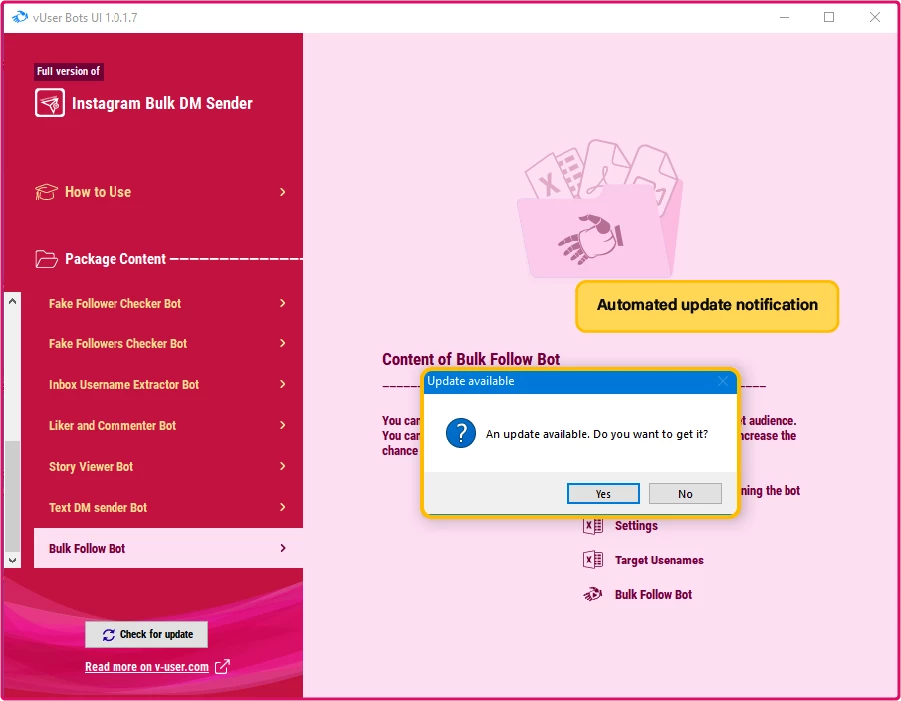Click the sidebar scrollbar thumb

click(13, 495)
